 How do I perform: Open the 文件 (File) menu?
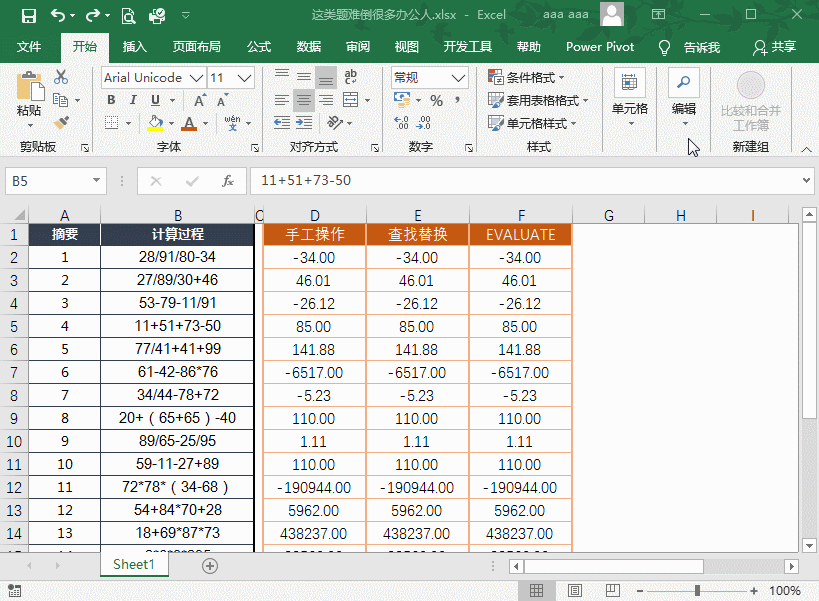(30, 46)
